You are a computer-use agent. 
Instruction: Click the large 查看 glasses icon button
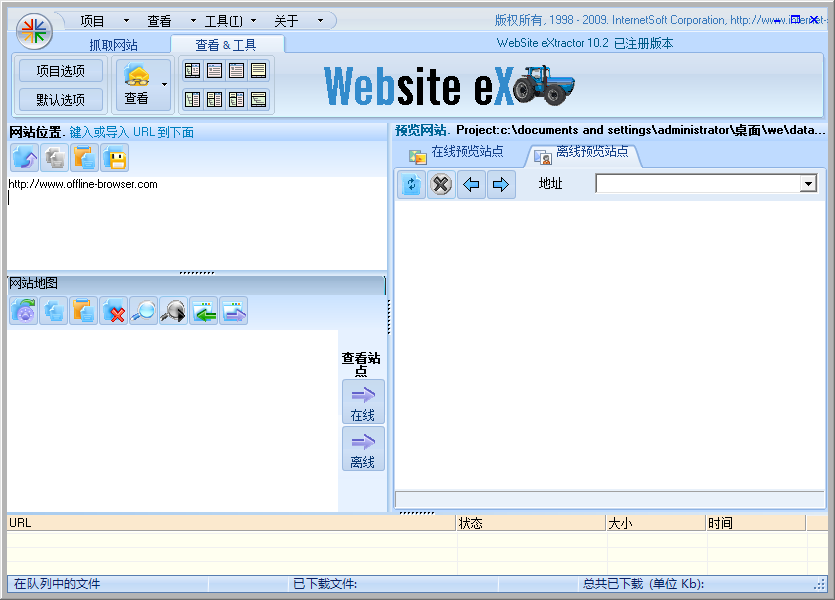click(x=137, y=84)
